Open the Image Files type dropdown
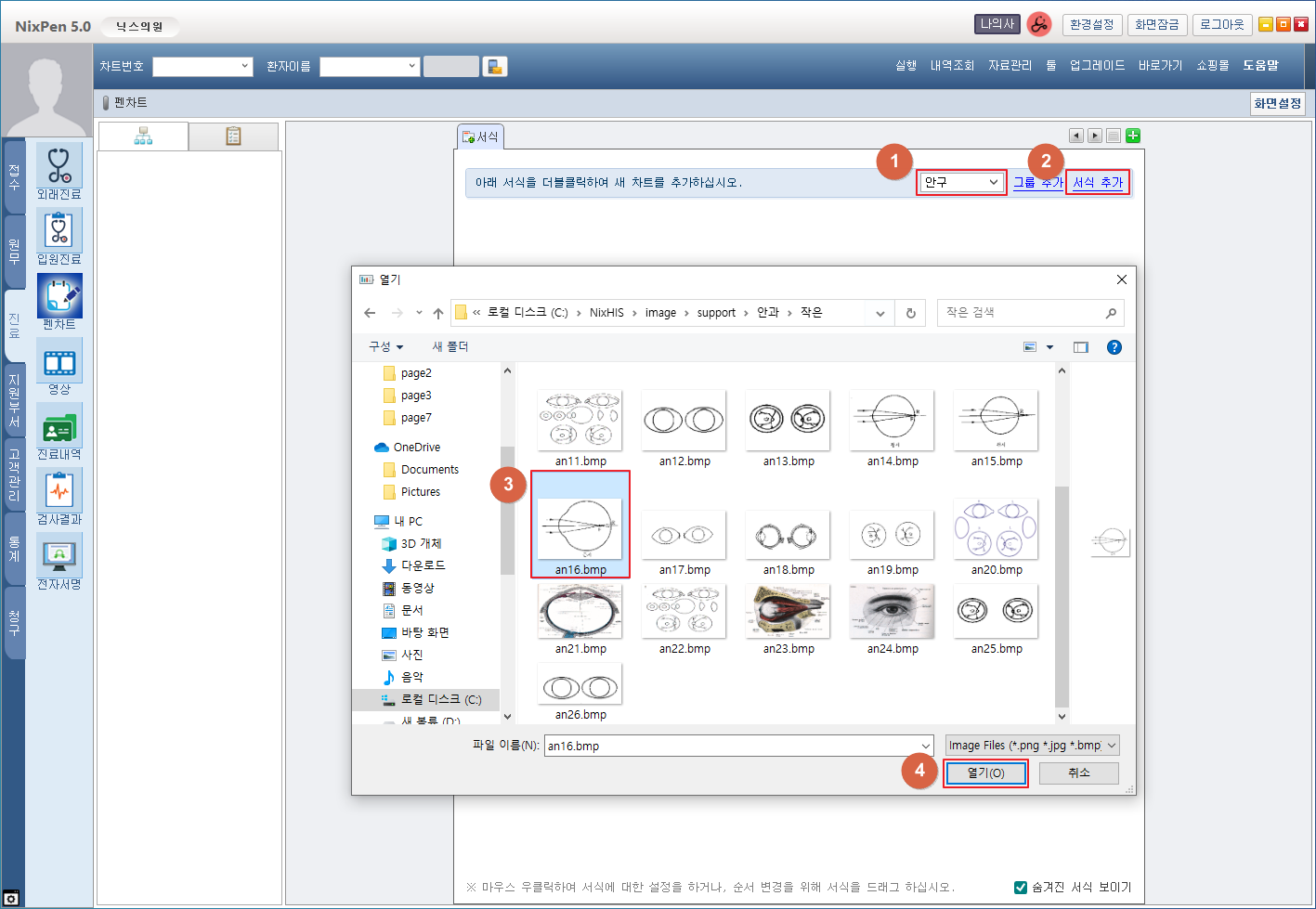 click(1032, 746)
